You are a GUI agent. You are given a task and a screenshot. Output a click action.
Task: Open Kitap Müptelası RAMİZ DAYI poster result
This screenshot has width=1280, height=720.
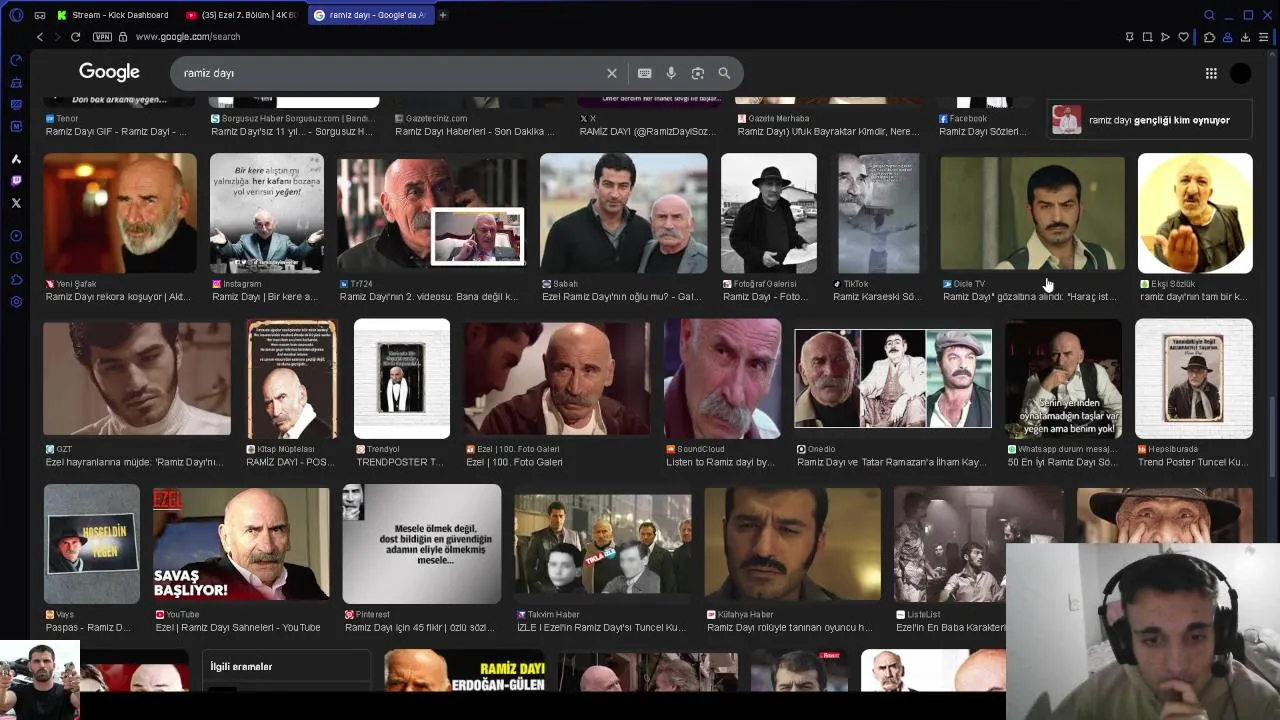(x=292, y=378)
